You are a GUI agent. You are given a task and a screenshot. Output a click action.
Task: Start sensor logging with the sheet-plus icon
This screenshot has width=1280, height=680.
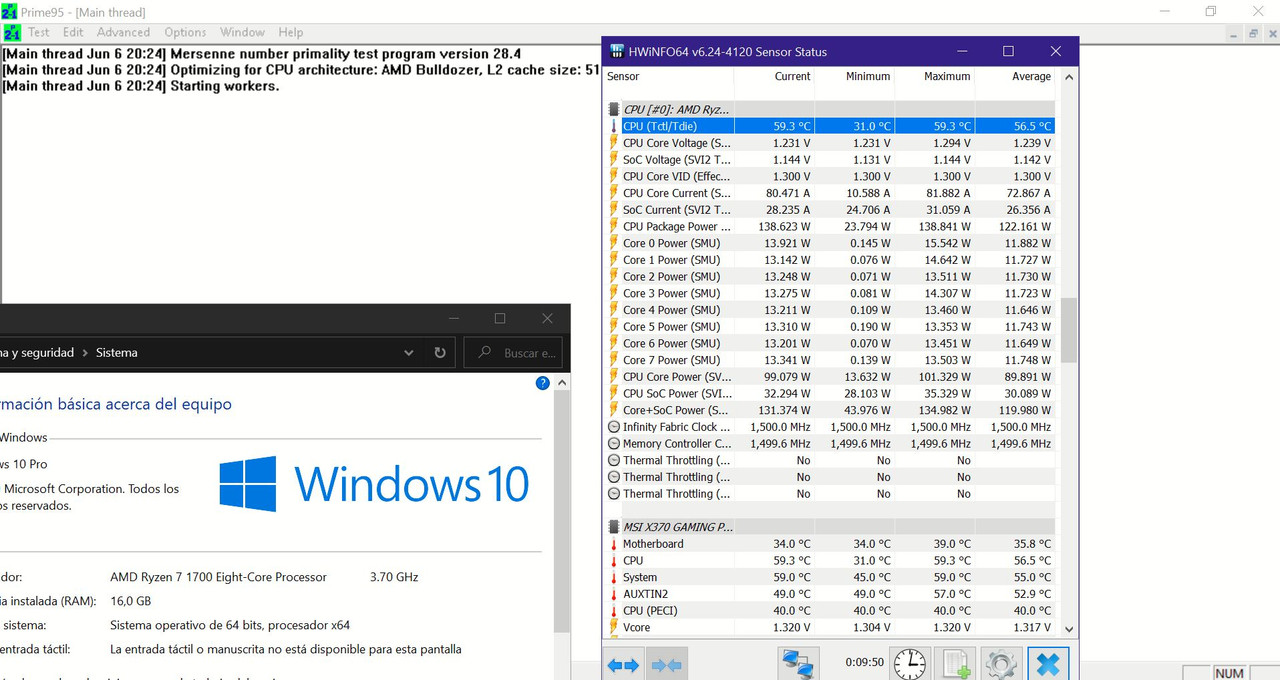(x=957, y=664)
